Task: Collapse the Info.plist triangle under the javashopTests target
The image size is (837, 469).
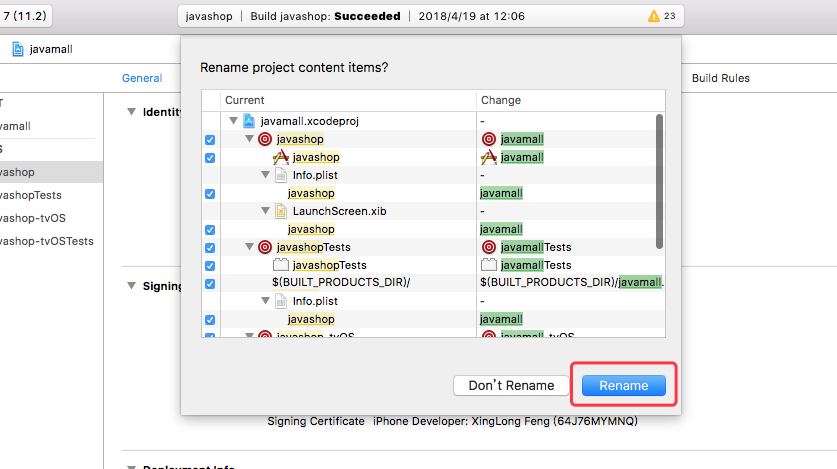Action: click(x=265, y=301)
